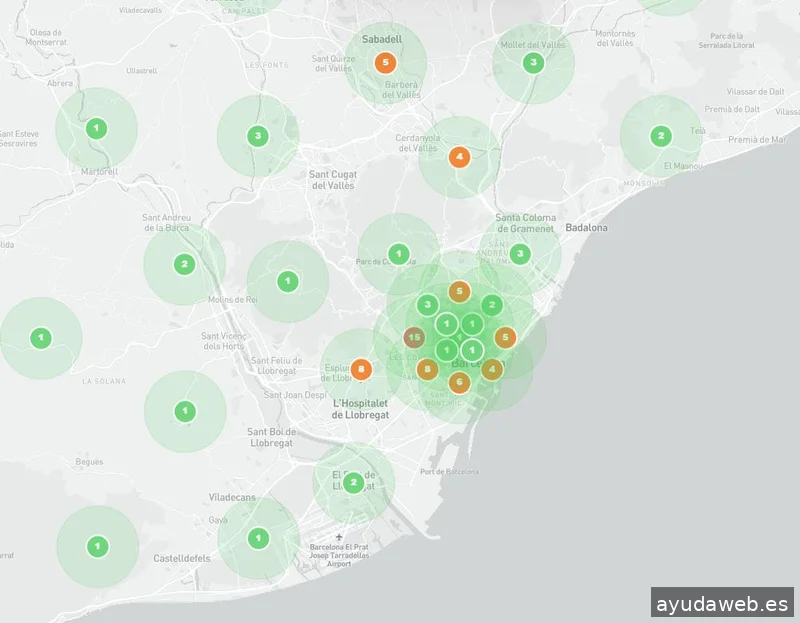Screen dimensions: 800x623
Task: Click the 6 cluster marker in Barcelona
Action: 460,382
